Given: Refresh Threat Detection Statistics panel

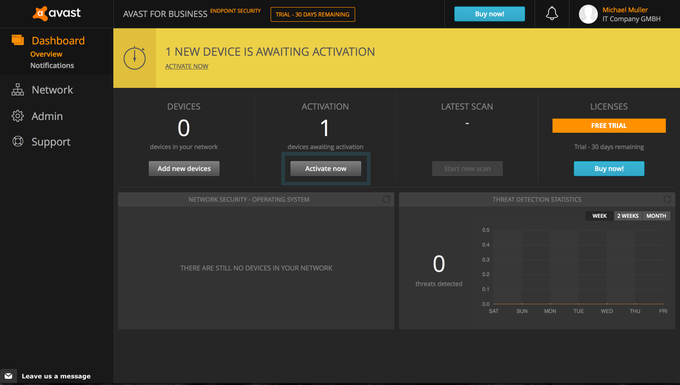Looking at the screenshot, I should point(667,199).
